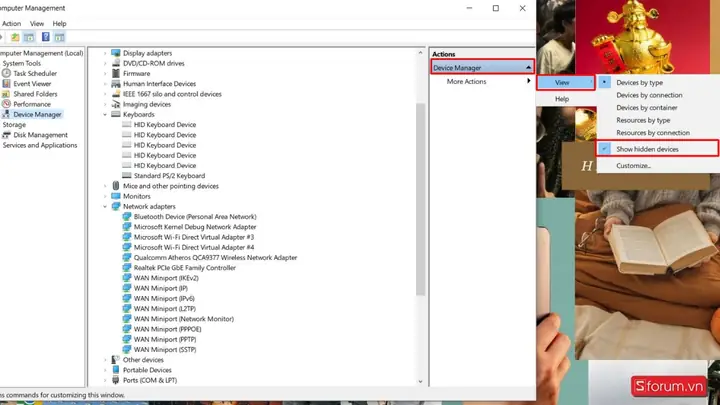Choose Devices by container menu entry
720x405 pixels.
(647, 107)
